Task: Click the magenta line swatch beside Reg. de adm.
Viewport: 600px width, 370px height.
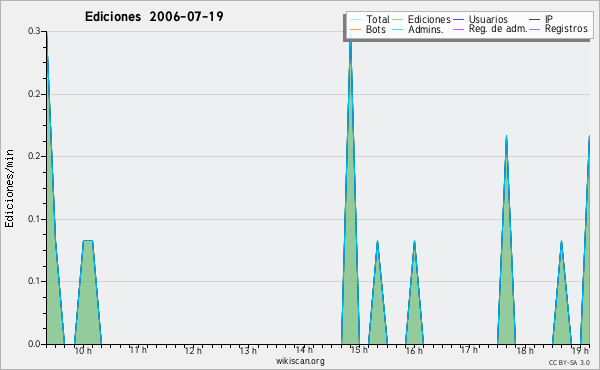Action: click(458, 29)
